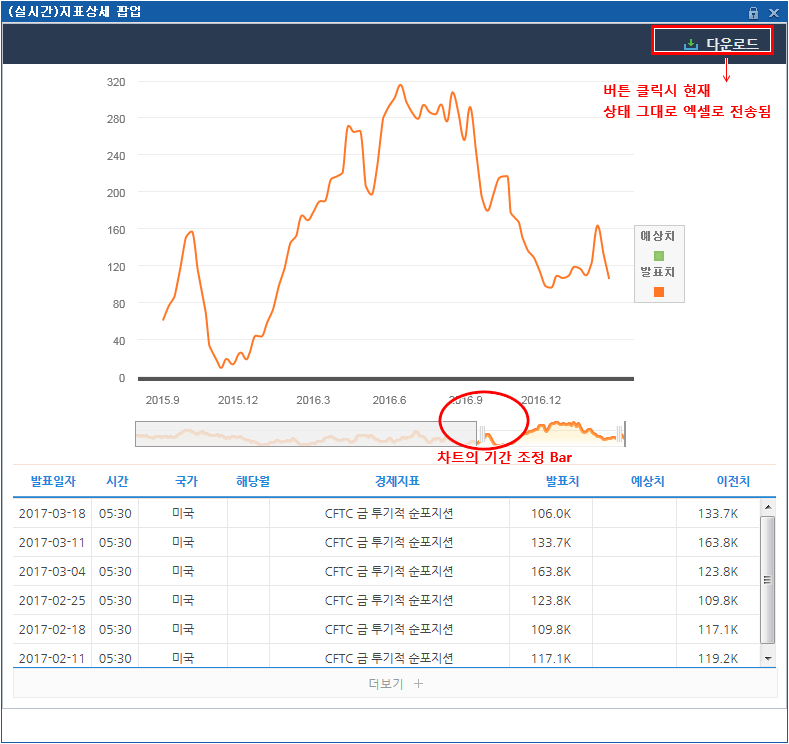
Task: Click CFTC 금 투기적 순포지션 in 2017-02-25 row
Action: [x=389, y=601]
